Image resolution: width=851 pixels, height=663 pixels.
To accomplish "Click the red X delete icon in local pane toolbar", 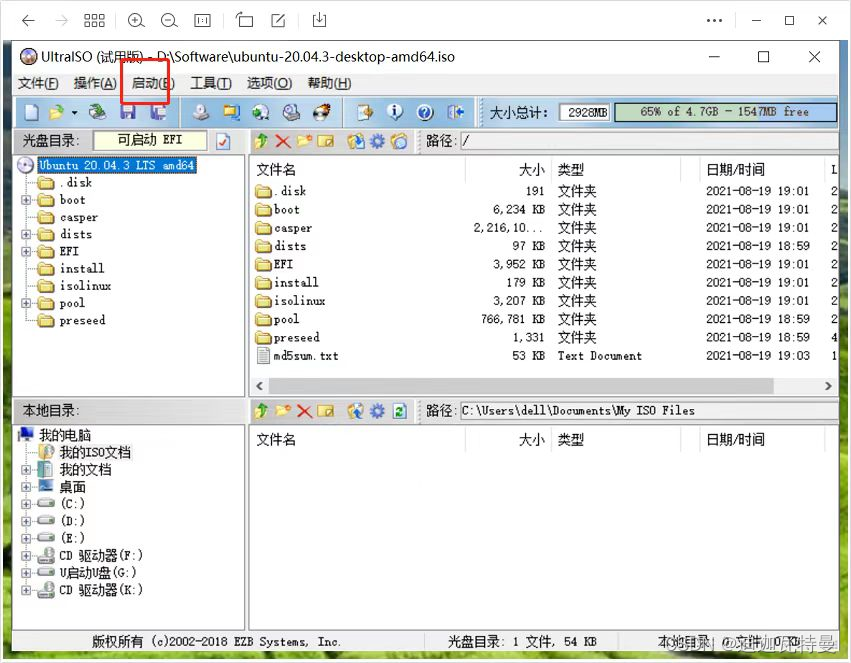I will pos(304,411).
